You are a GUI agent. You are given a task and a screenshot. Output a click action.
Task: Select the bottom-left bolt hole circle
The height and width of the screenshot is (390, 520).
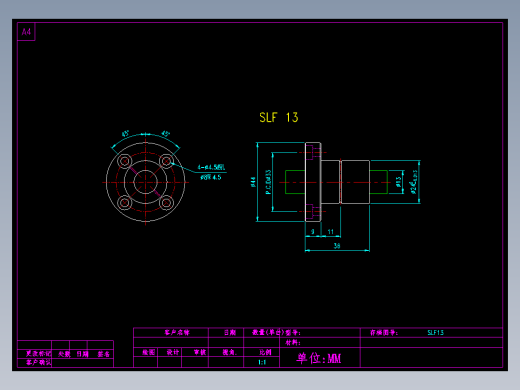click(x=125, y=203)
